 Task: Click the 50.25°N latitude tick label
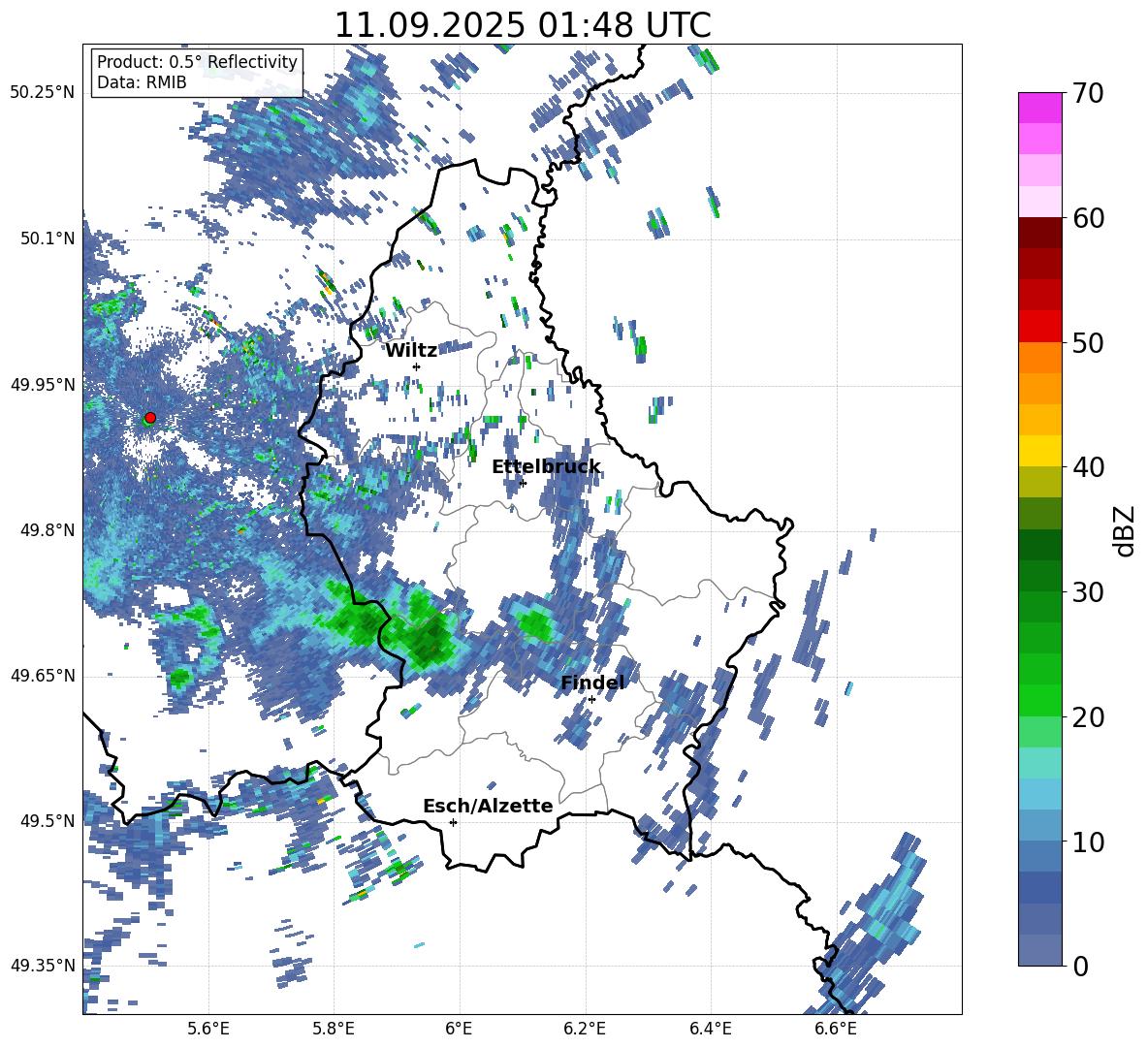pos(43,93)
